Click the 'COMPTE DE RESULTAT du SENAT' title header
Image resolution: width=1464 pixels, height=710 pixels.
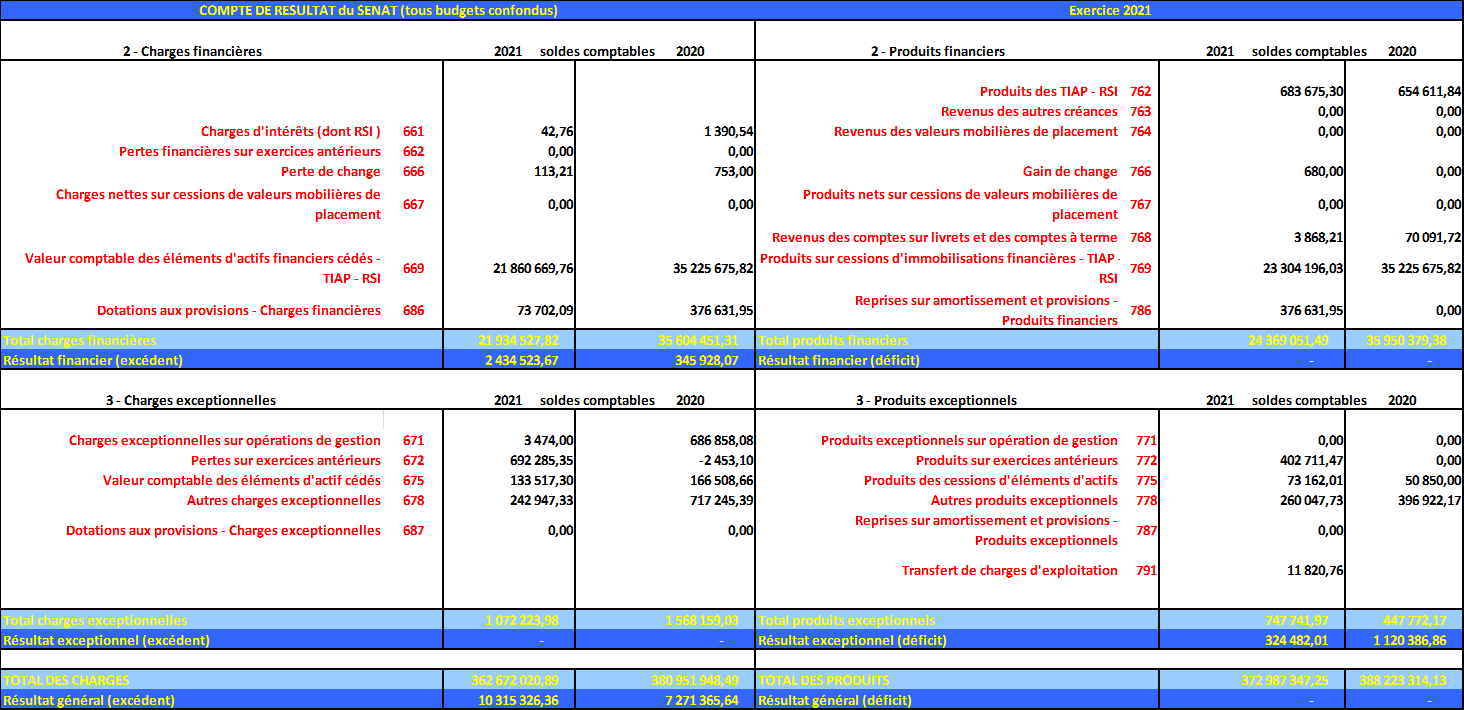coord(378,10)
